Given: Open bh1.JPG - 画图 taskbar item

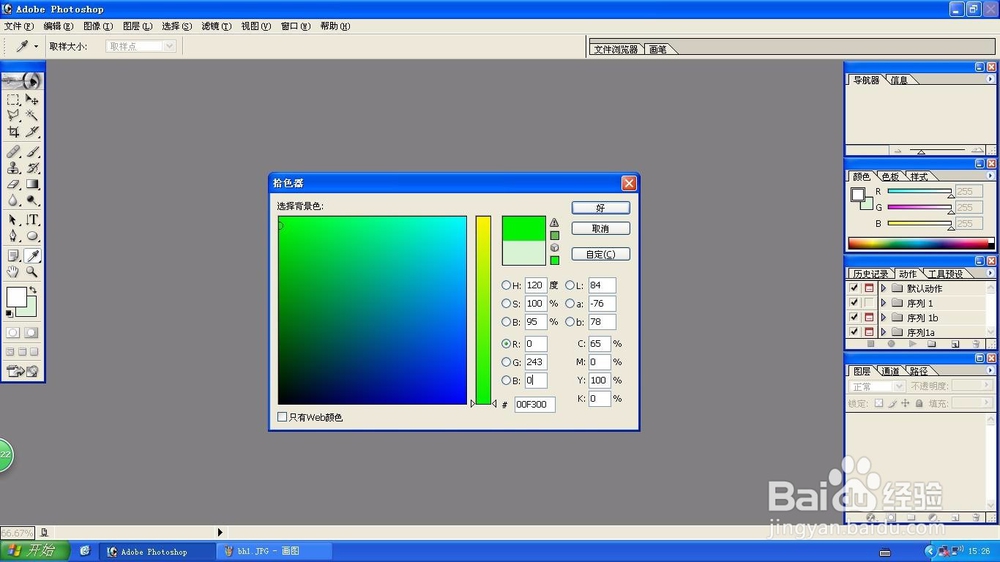Looking at the screenshot, I should pos(274,551).
